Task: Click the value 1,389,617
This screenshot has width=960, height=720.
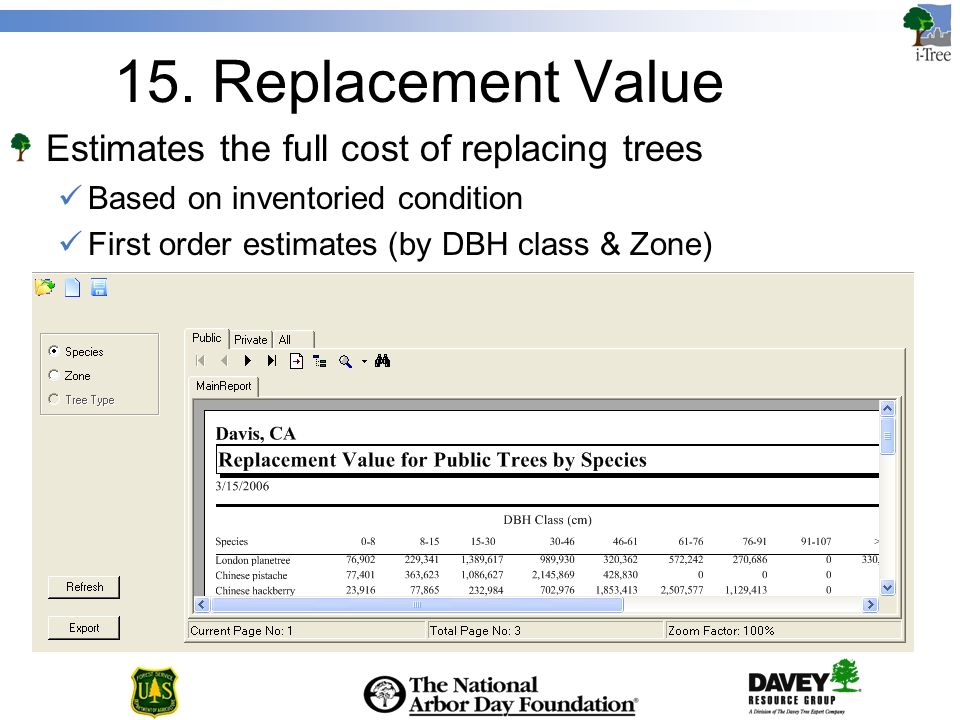Action: pos(482,560)
